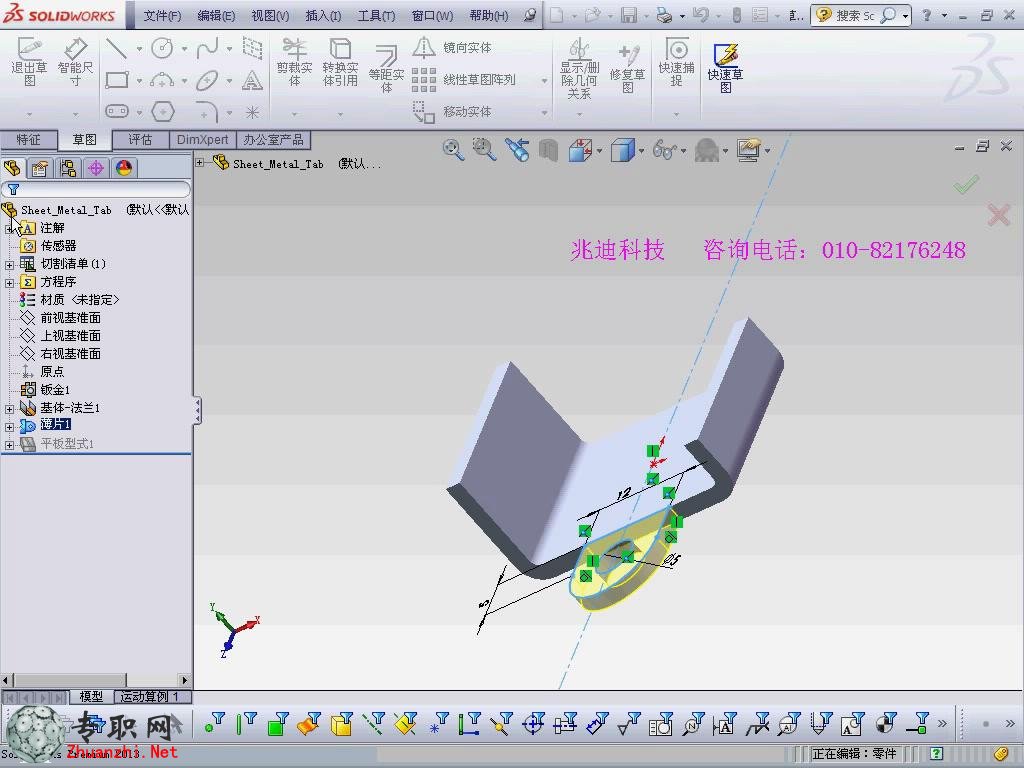This screenshot has height=768, width=1024.
Task: Select the Polygon sketch tool
Action: coord(163,112)
